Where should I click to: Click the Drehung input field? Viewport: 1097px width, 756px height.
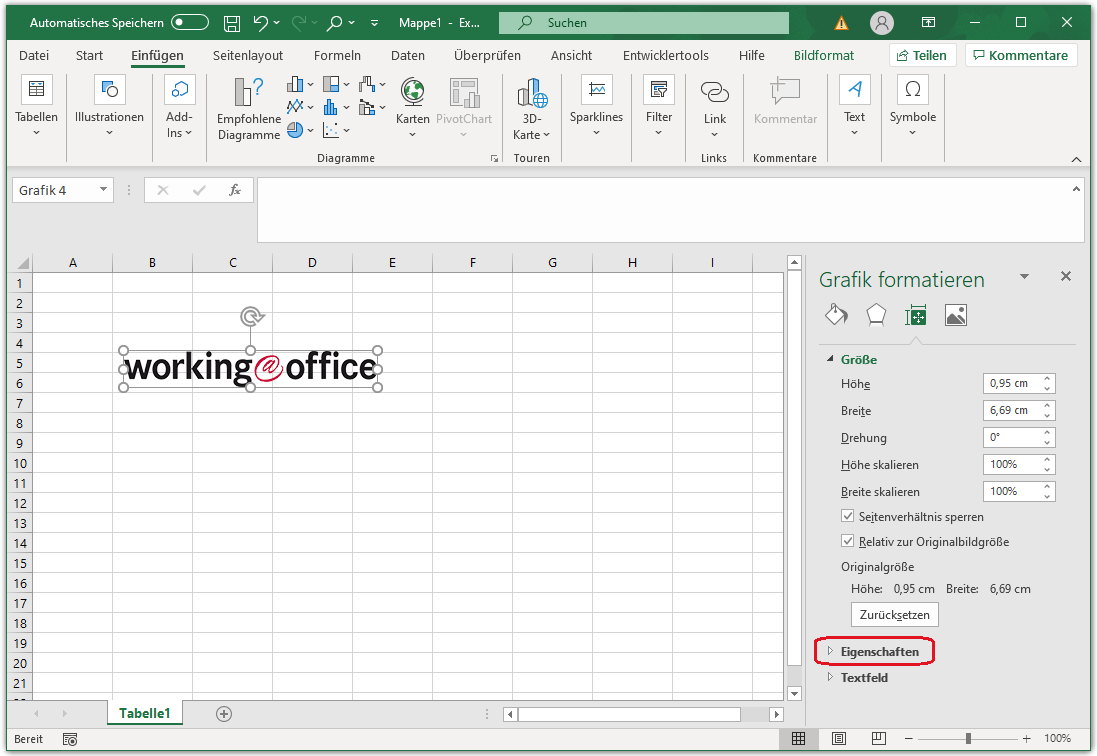click(1013, 437)
